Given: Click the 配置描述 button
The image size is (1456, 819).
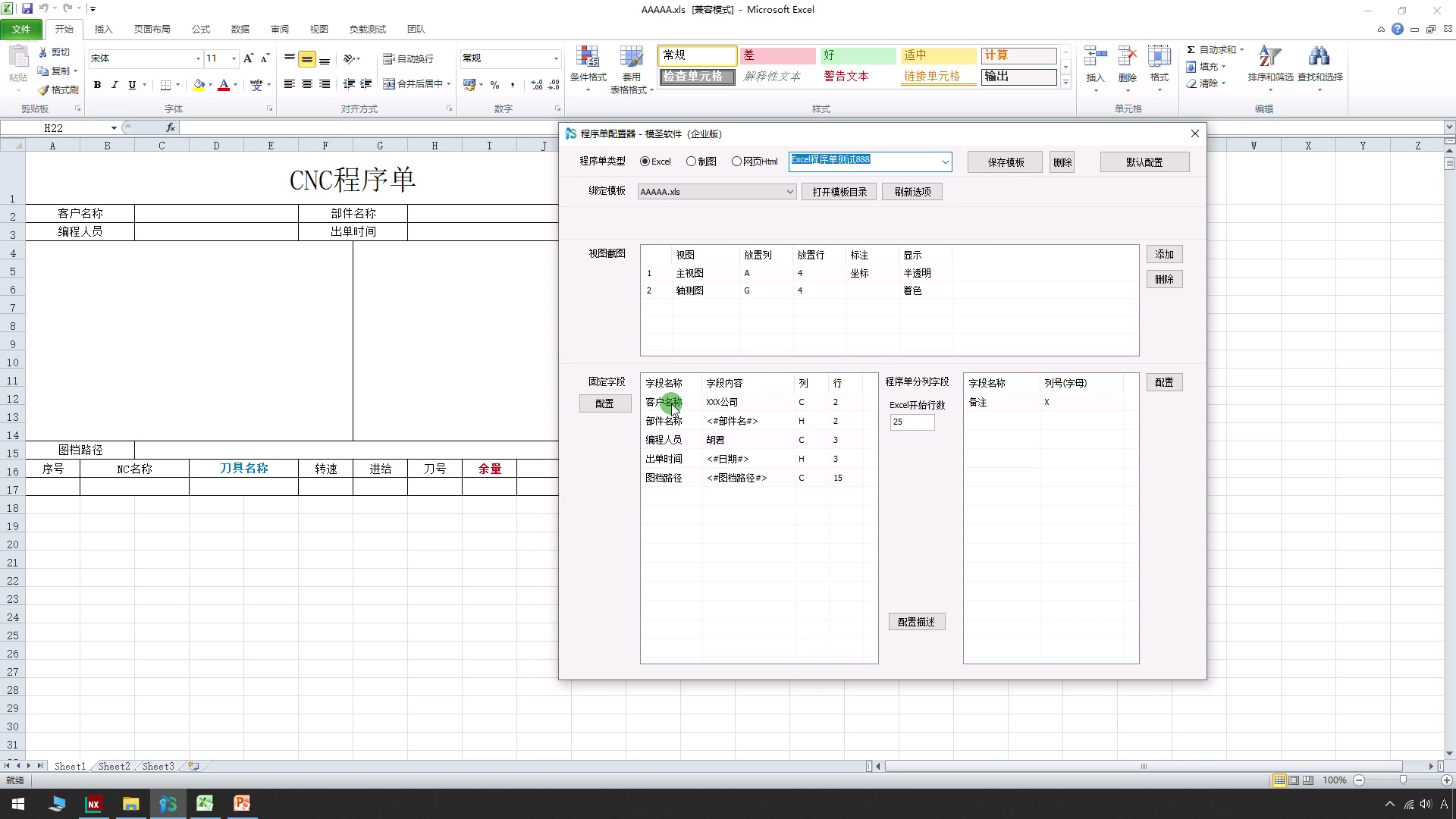Looking at the screenshot, I should click(x=916, y=622).
